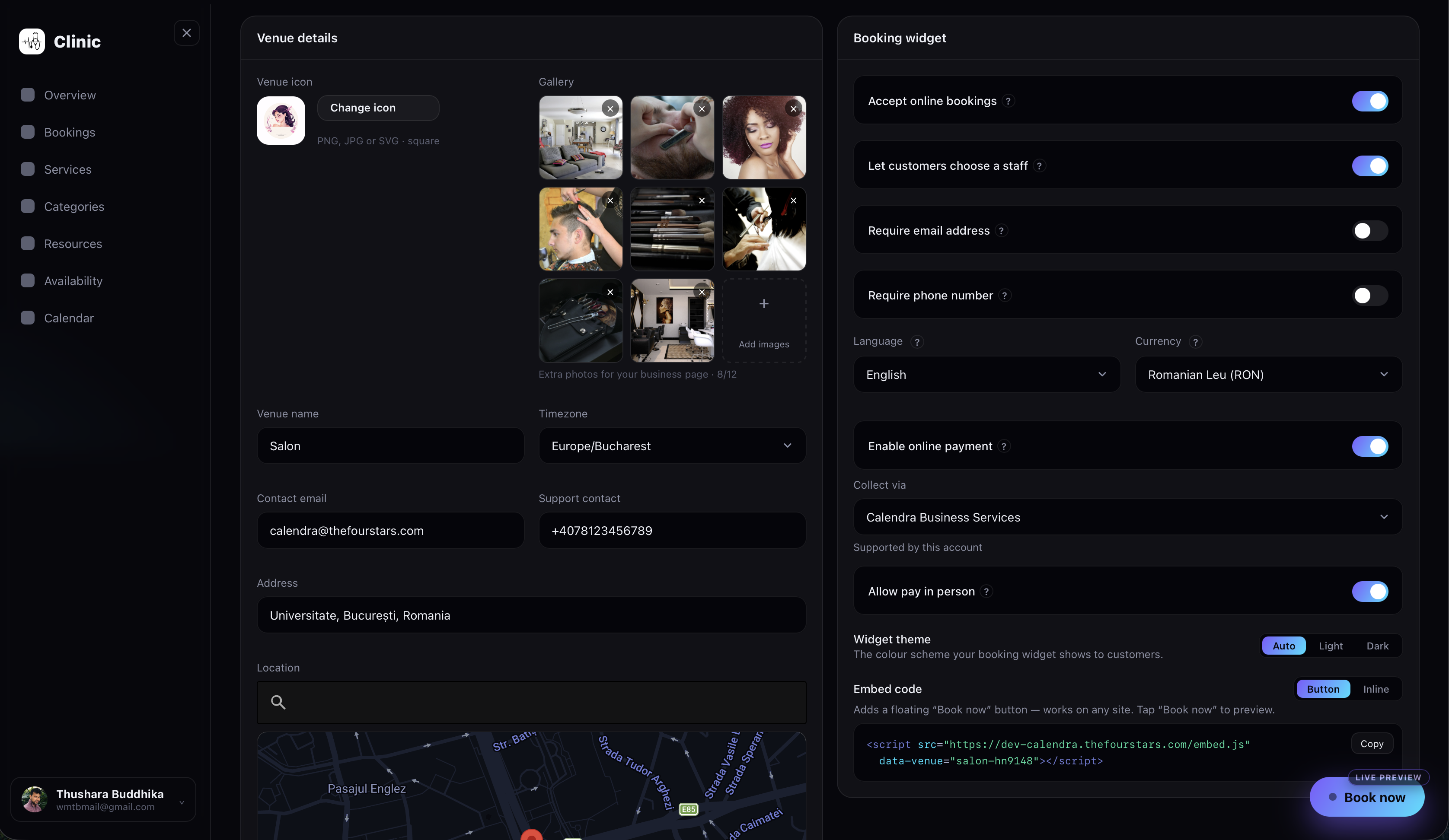1449x840 pixels.
Task: Select Button embed code mode
Action: pyautogui.click(x=1322, y=689)
